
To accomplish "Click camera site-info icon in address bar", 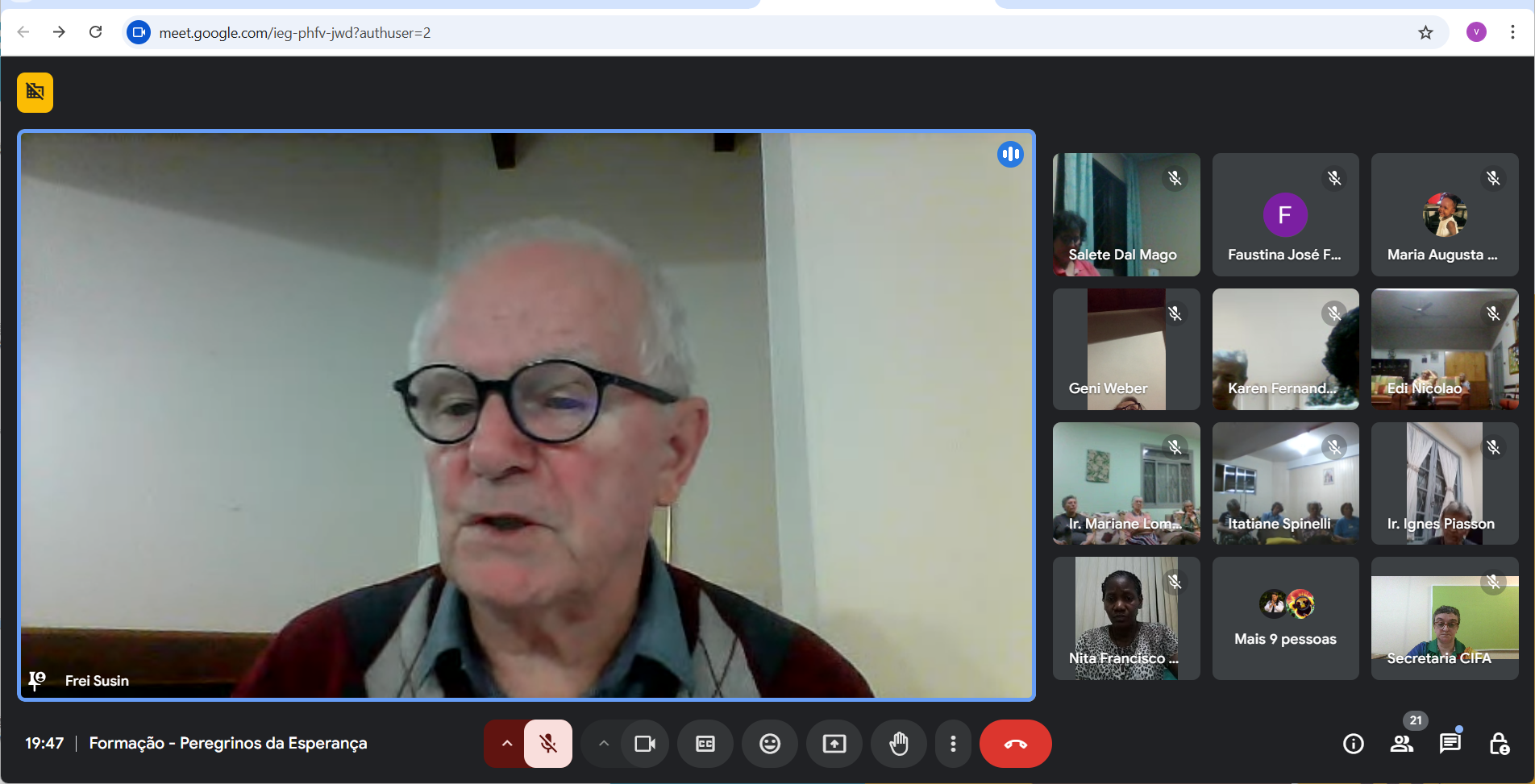I will coord(139,32).
